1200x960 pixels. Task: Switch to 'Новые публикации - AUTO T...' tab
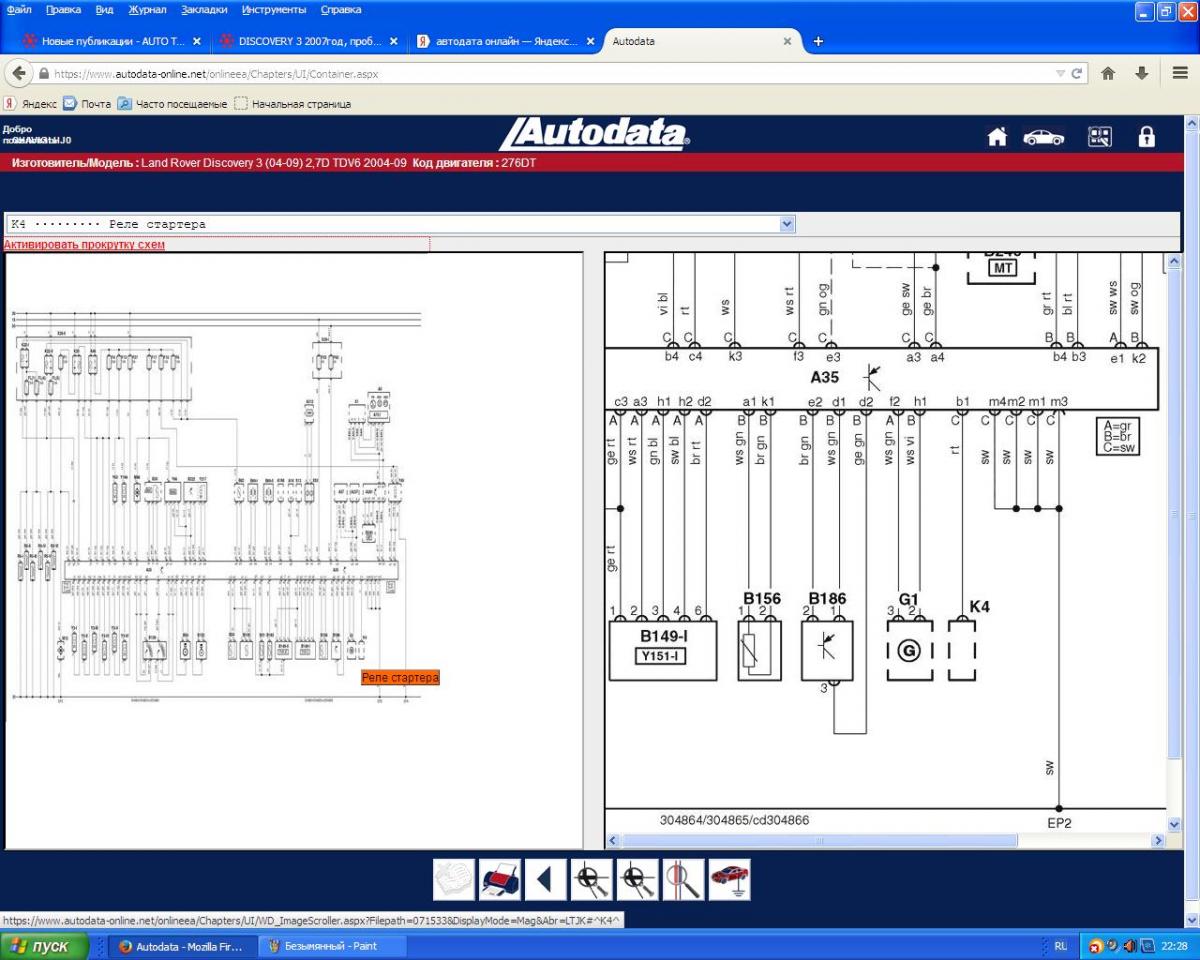tap(111, 41)
